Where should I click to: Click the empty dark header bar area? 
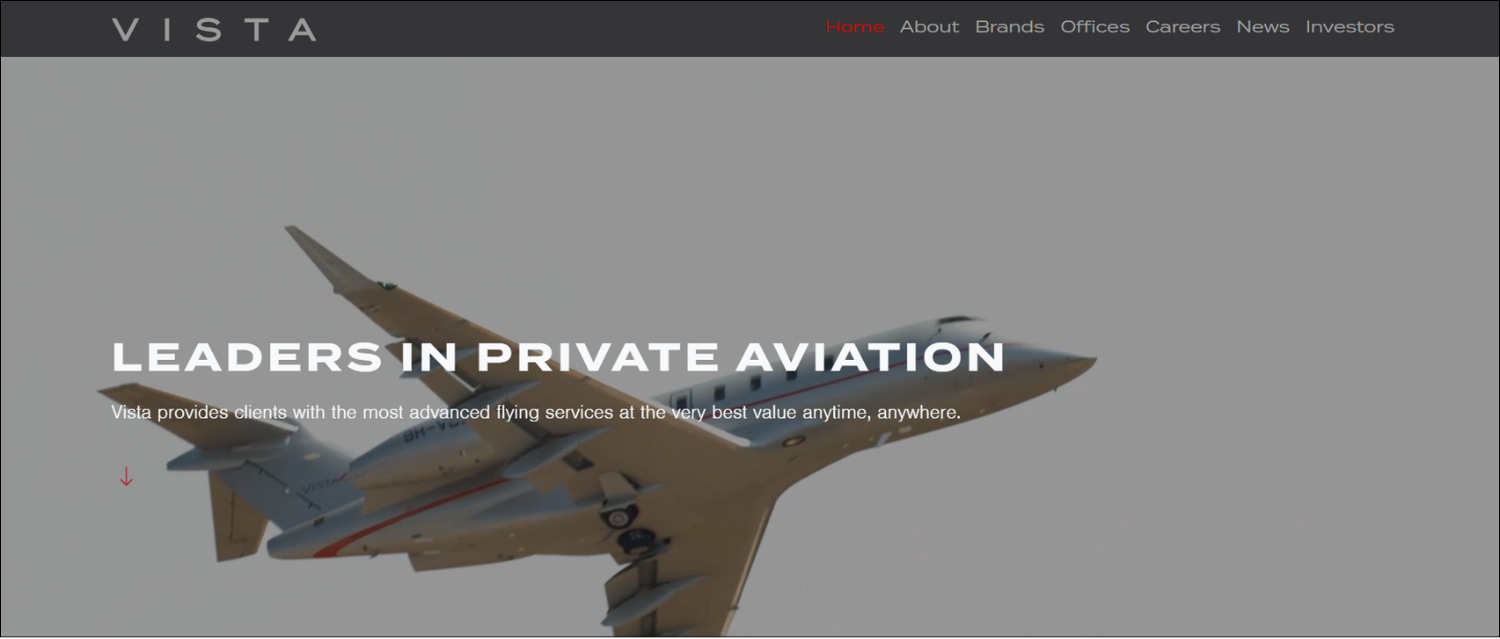570,28
